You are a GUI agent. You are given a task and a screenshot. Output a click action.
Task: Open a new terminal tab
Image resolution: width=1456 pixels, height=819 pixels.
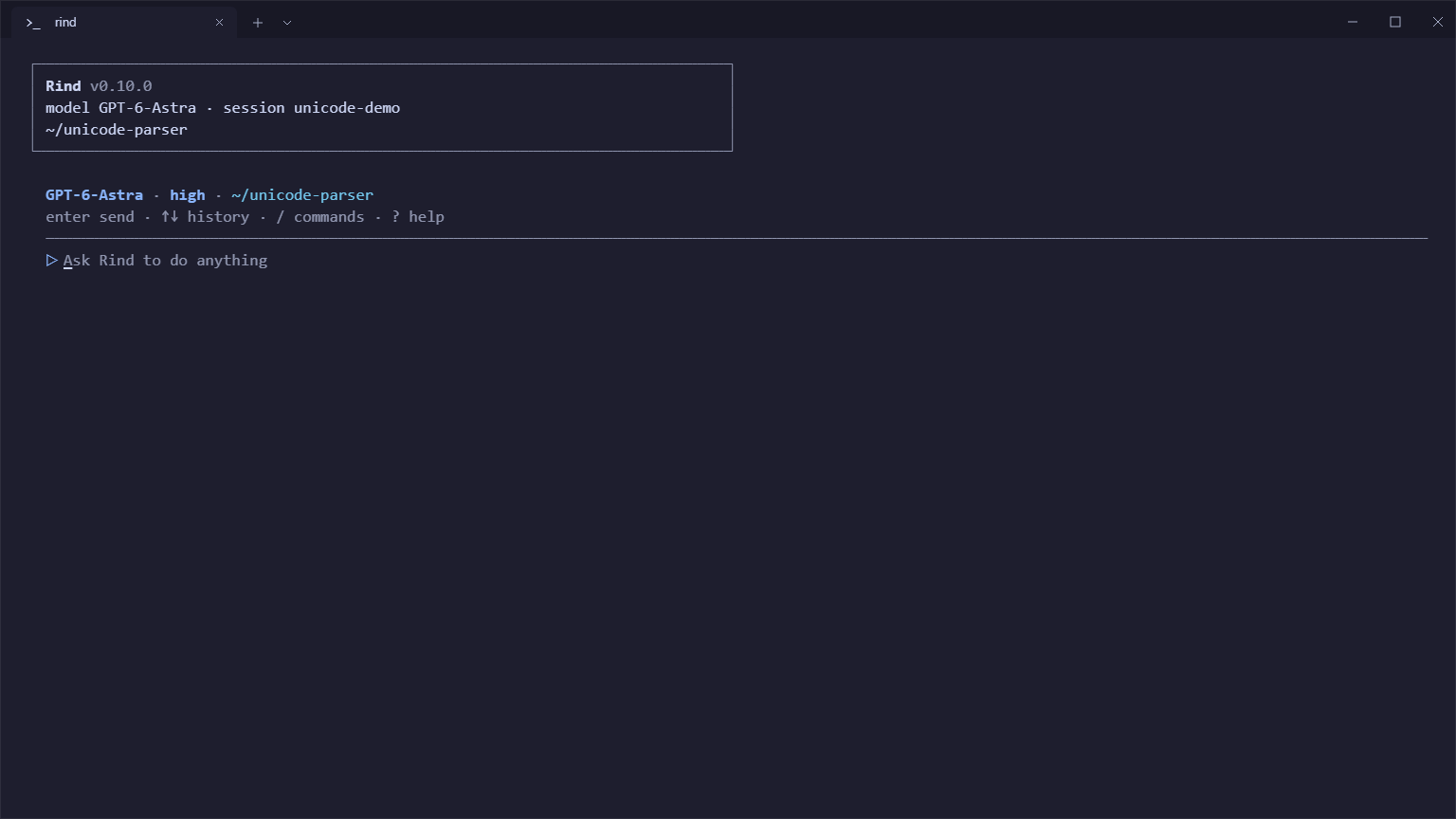coord(258,22)
